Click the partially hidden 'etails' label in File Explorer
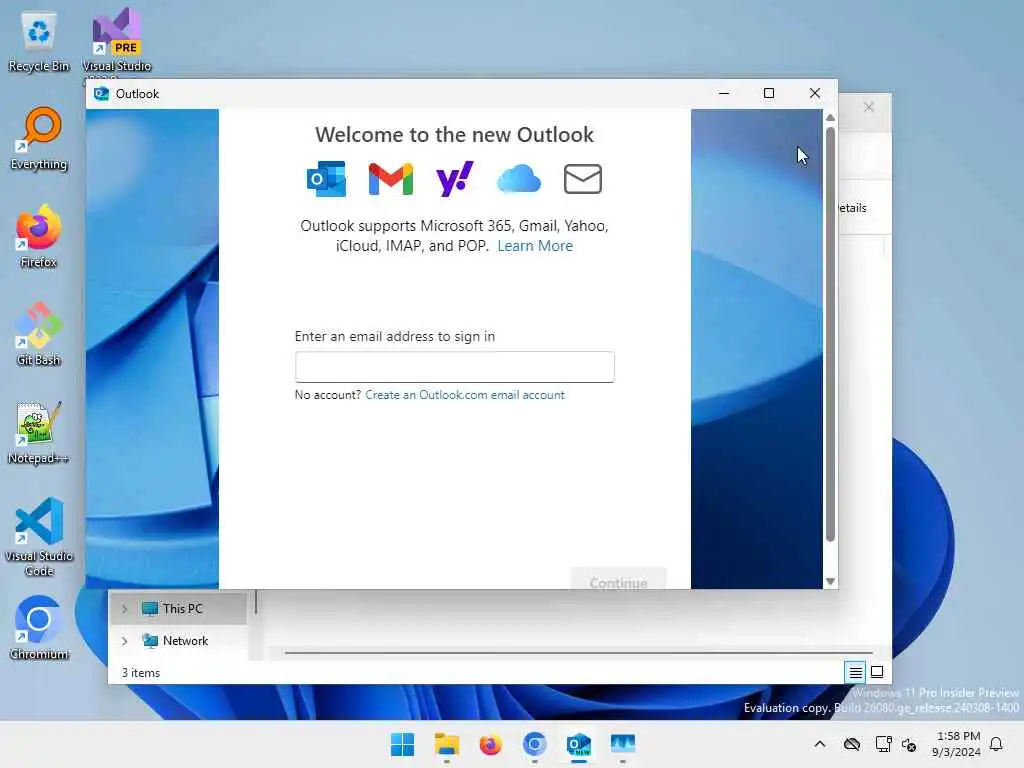The height and width of the screenshot is (768, 1024). click(x=852, y=208)
